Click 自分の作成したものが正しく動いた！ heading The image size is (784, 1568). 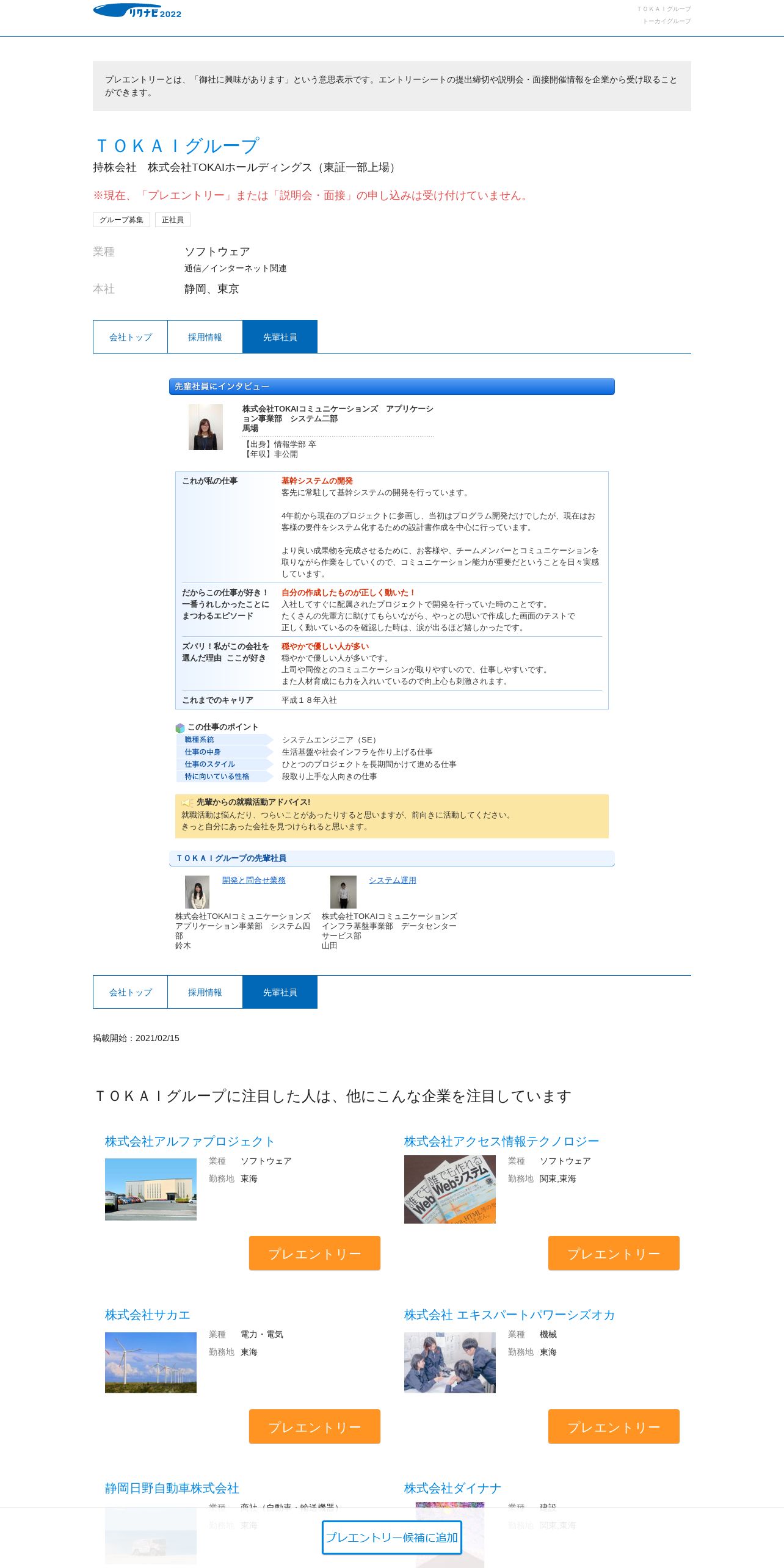click(349, 593)
